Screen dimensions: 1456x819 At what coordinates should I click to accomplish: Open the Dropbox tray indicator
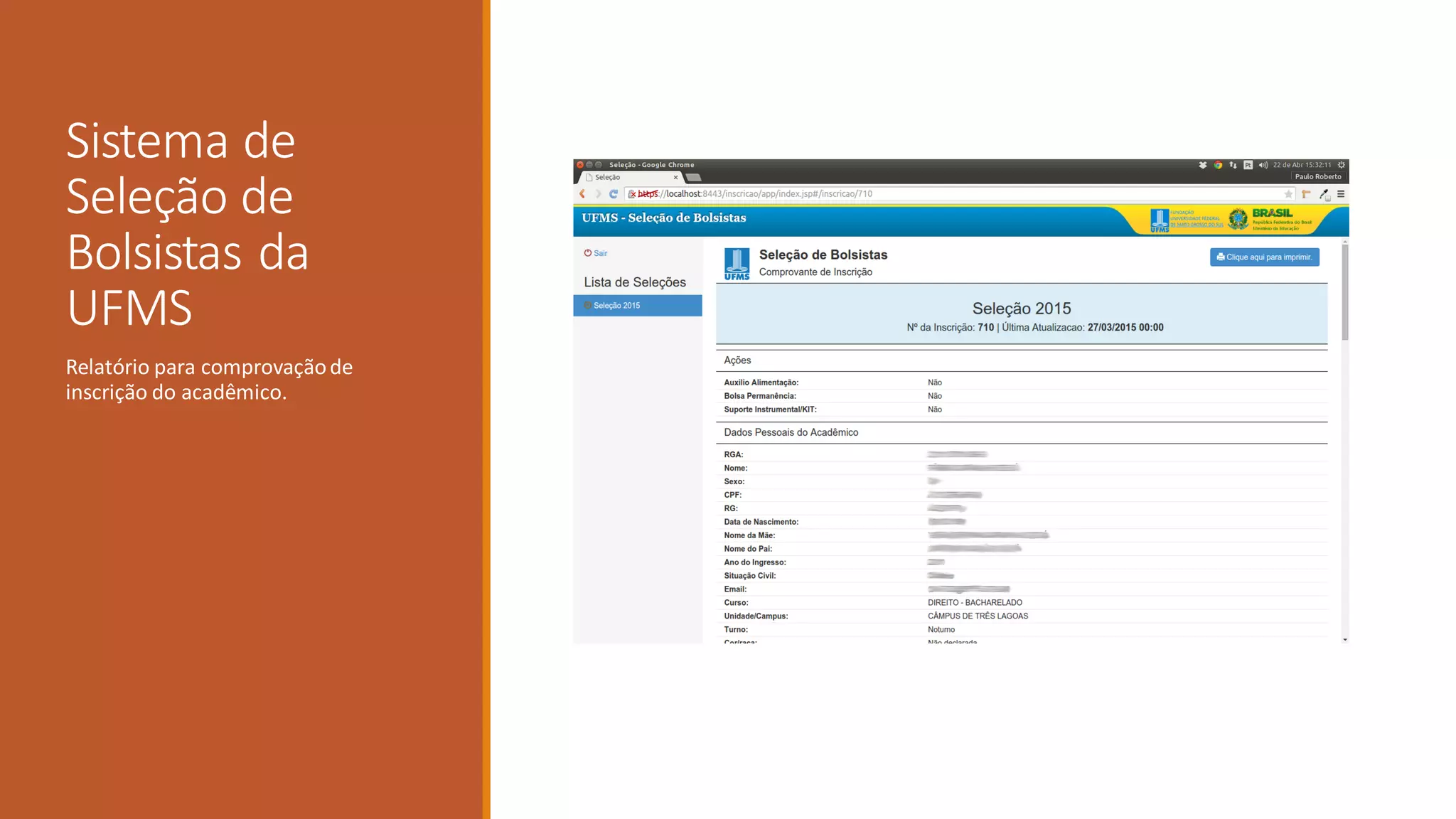click(x=1203, y=165)
